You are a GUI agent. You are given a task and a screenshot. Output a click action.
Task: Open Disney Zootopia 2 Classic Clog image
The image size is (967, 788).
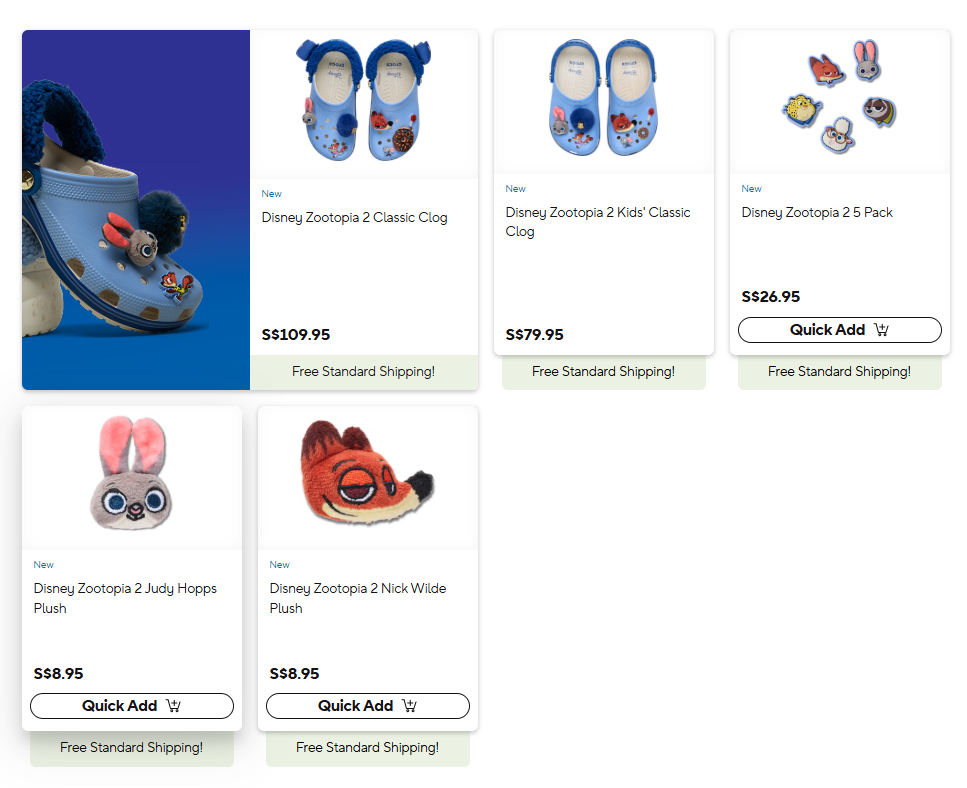364,100
